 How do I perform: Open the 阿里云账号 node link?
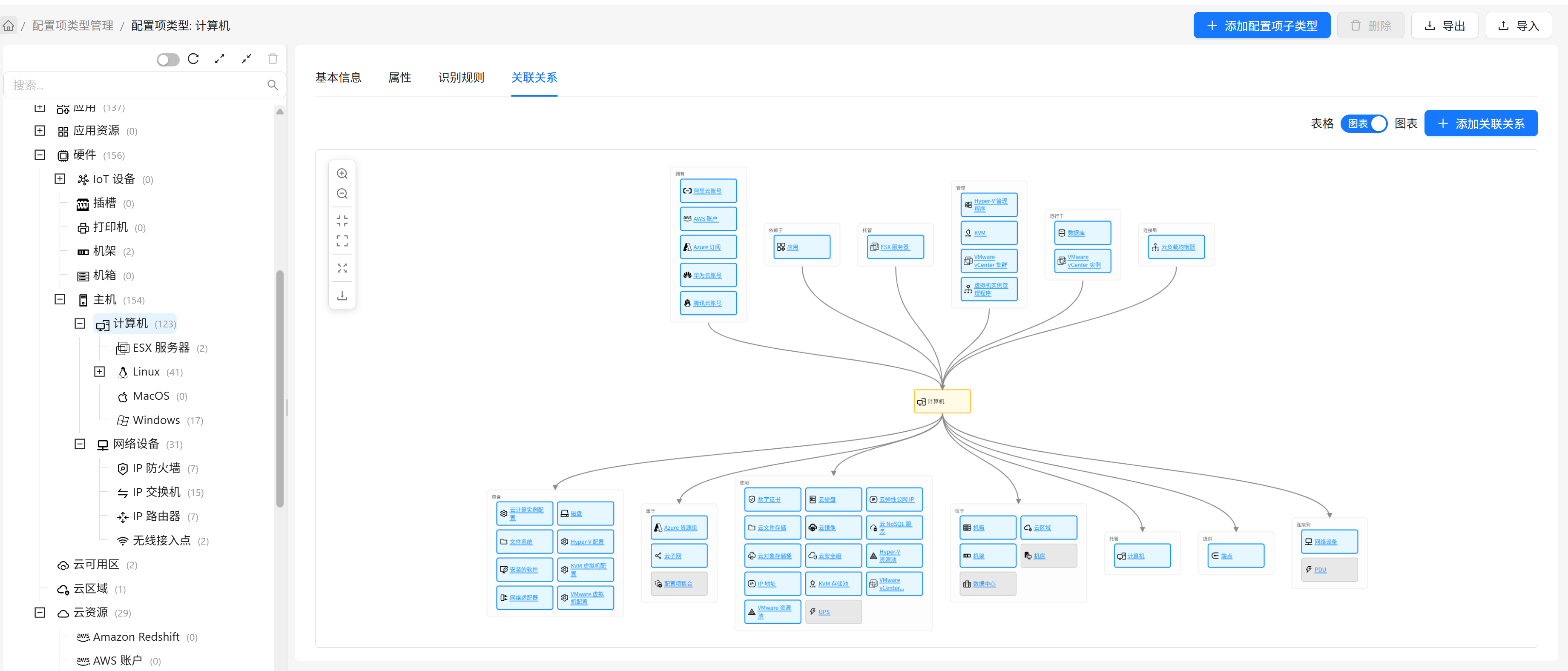(707, 191)
